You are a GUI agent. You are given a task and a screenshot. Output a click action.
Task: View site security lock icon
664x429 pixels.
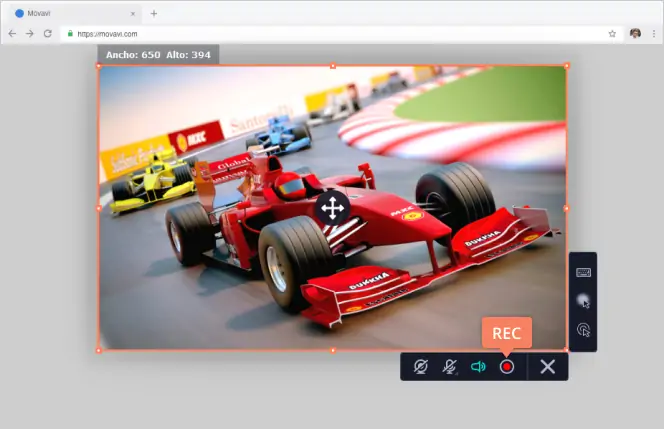[70, 33]
